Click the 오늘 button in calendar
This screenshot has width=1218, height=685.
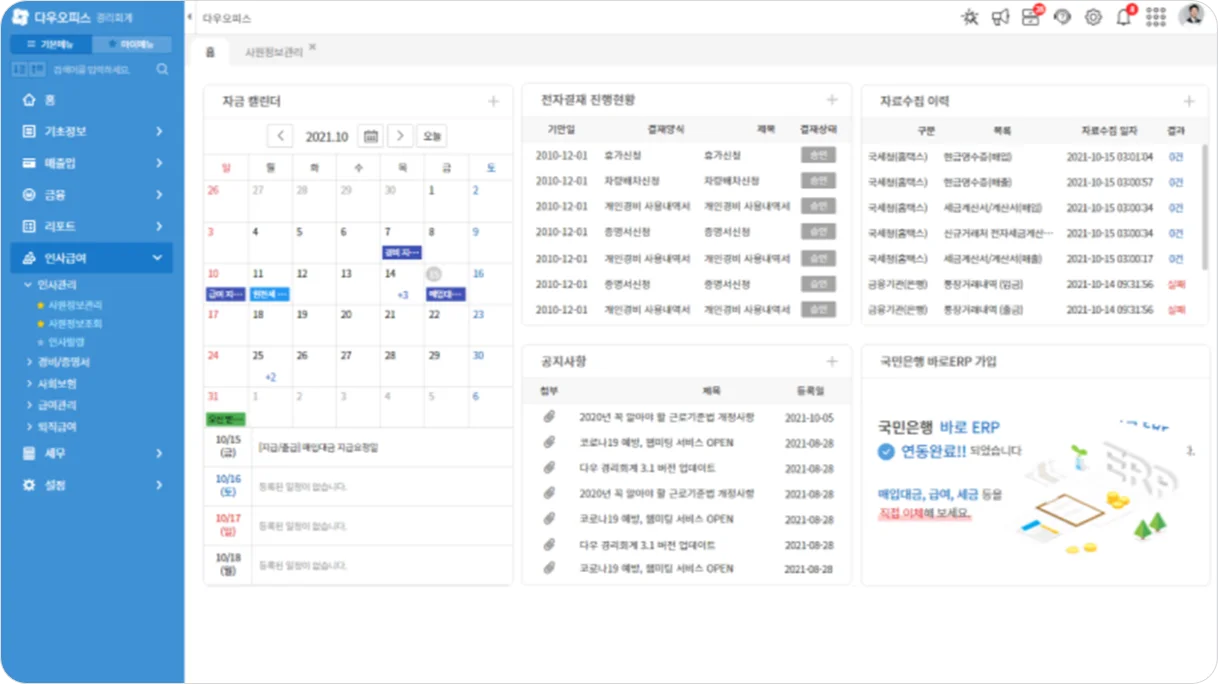pos(432,136)
